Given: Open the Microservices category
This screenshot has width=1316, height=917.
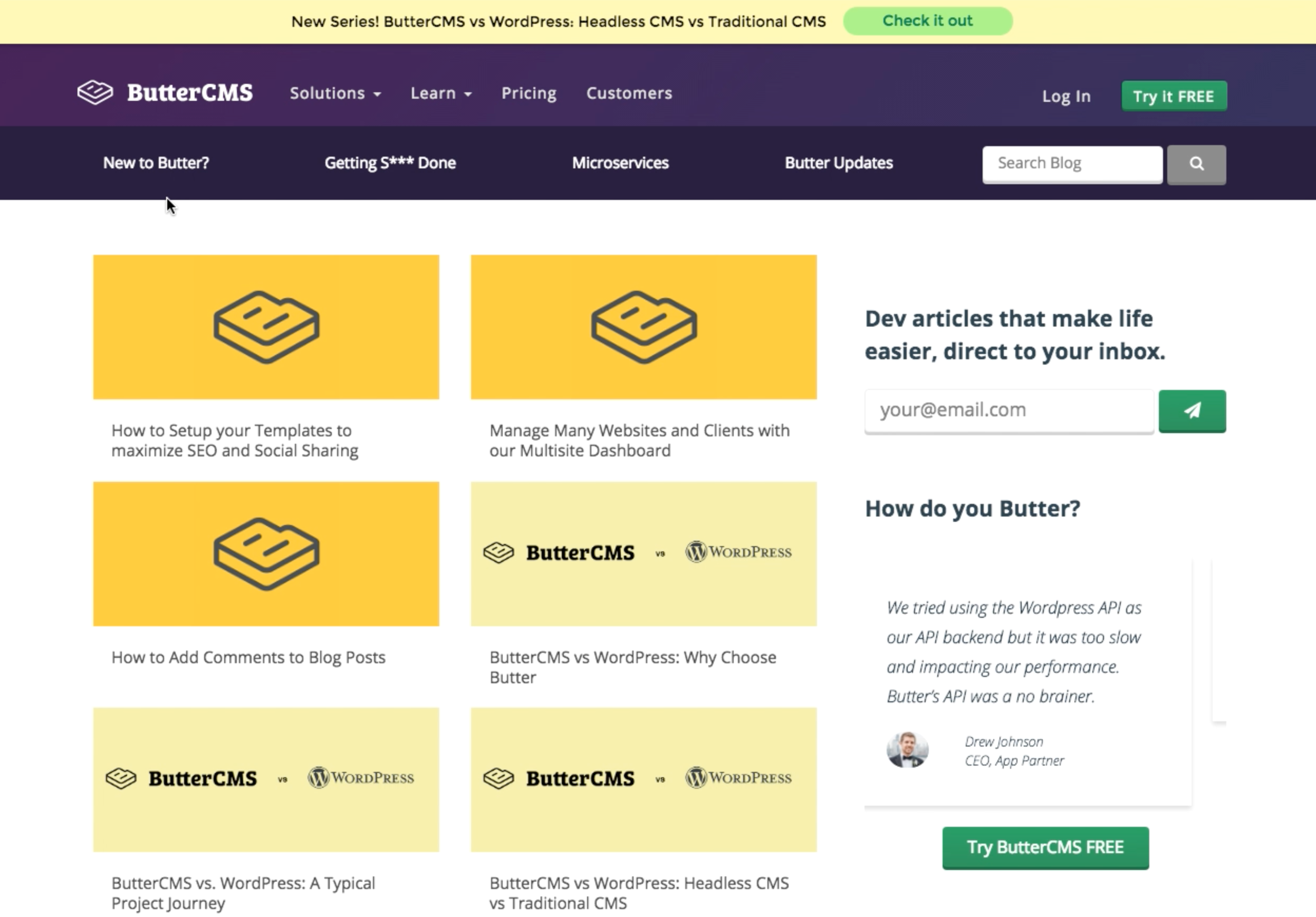Looking at the screenshot, I should click(x=620, y=163).
